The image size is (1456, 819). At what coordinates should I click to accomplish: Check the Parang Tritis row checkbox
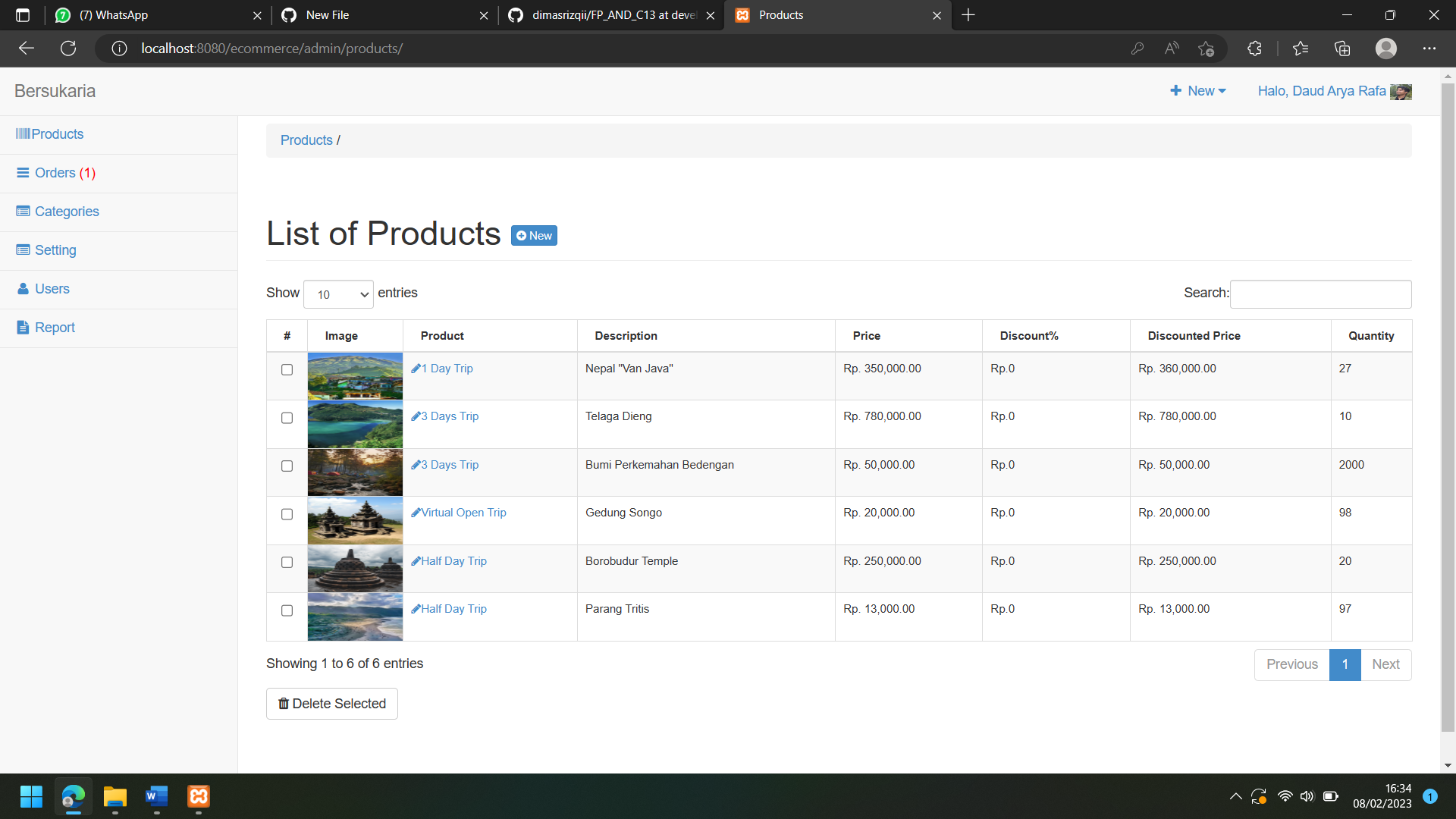287,610
